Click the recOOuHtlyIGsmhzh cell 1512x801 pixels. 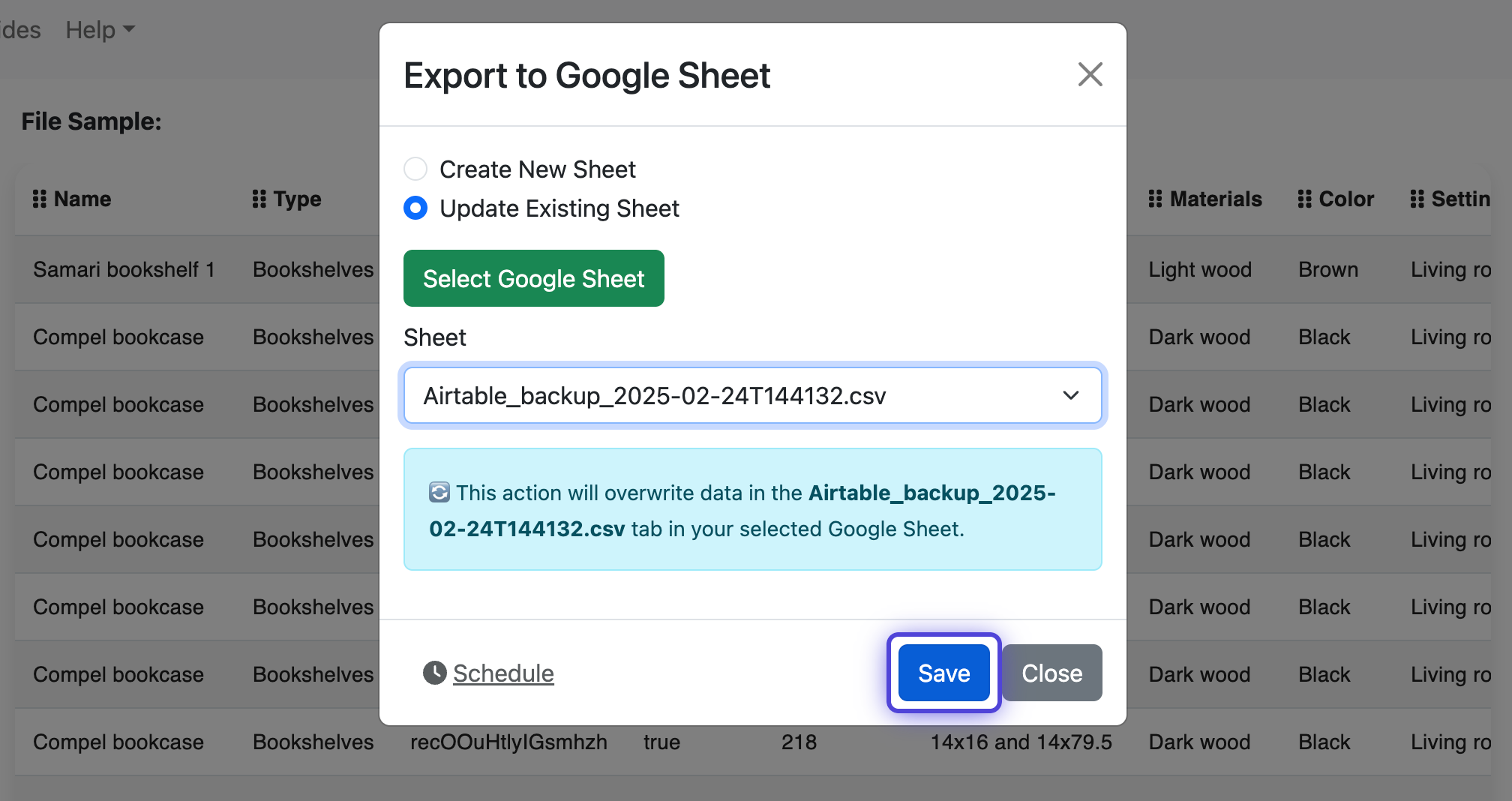[508, 742]
